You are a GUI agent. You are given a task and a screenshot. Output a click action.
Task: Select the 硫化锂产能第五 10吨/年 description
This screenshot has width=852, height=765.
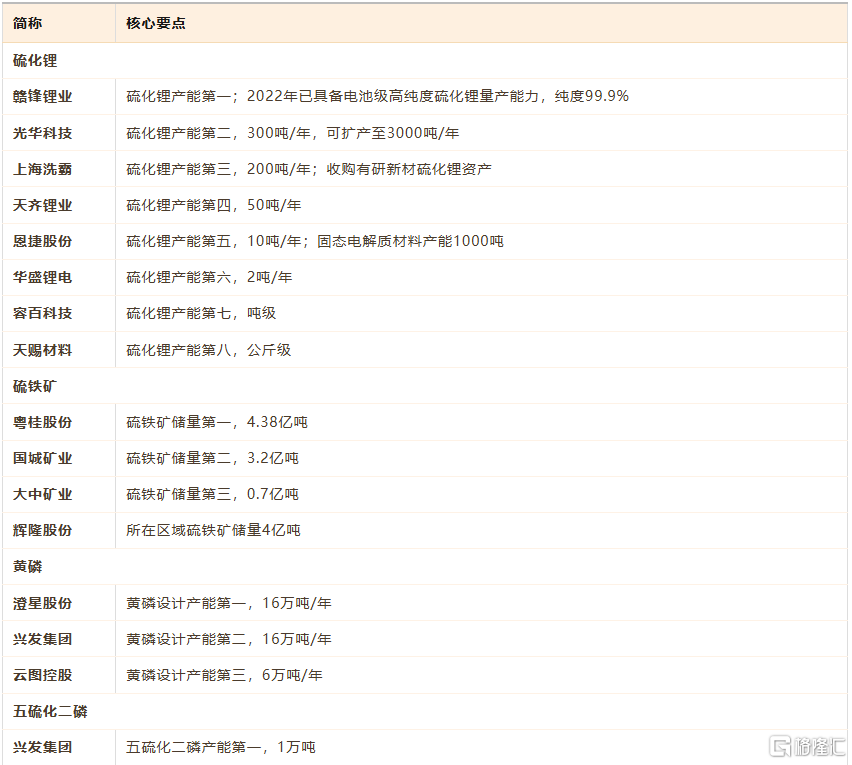tap(315, 241)
